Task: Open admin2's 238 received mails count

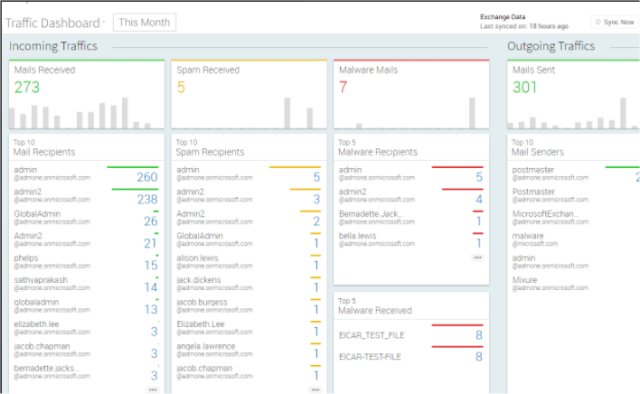Action: [147, 199]
